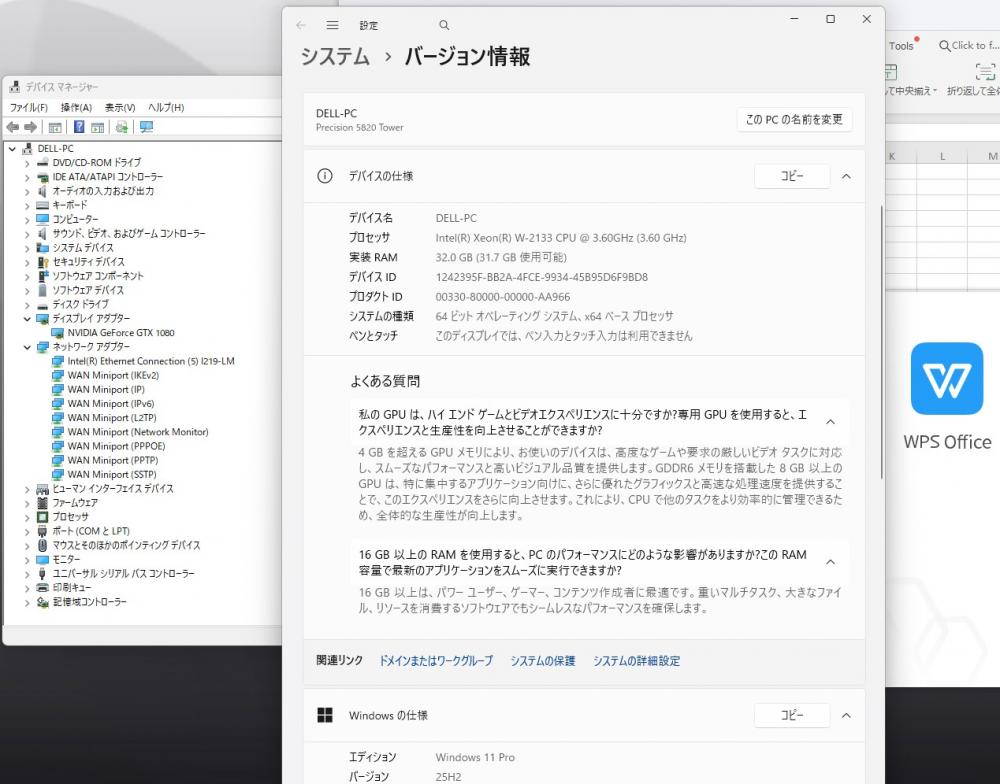Copy device specifications with コピー button

click(791, 176)
